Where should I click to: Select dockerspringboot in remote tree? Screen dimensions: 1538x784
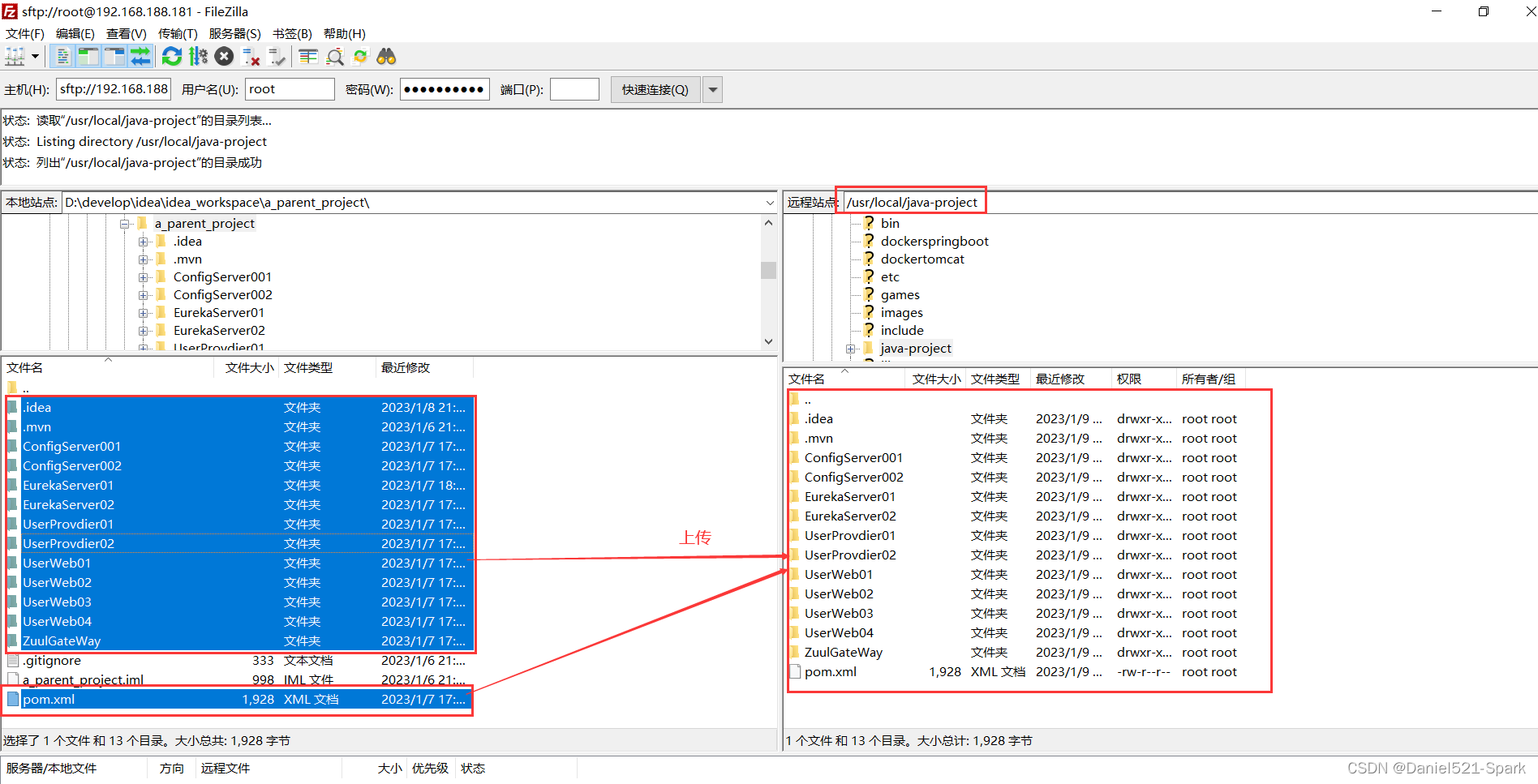tap(934, 242)
